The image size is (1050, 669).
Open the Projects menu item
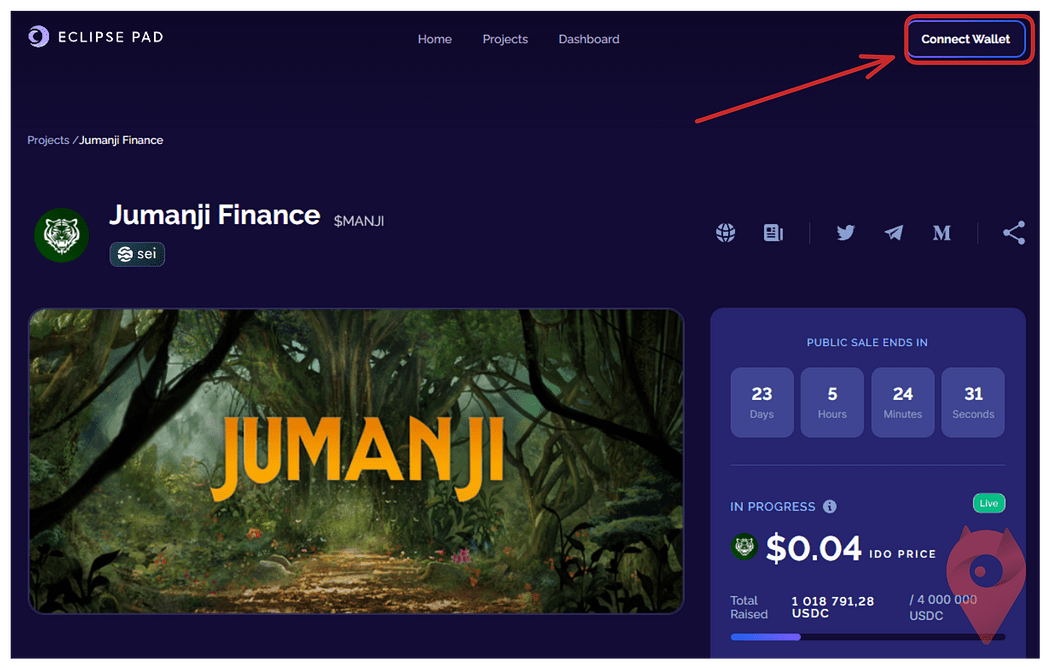505,39
